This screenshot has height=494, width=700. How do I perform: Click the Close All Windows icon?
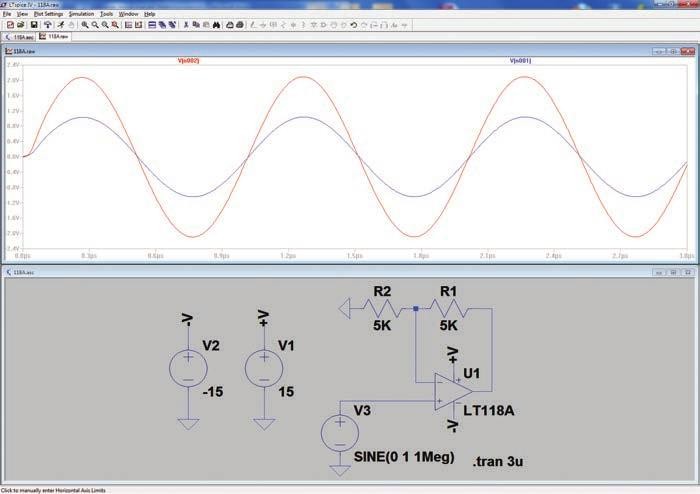[x=172, y=25]
